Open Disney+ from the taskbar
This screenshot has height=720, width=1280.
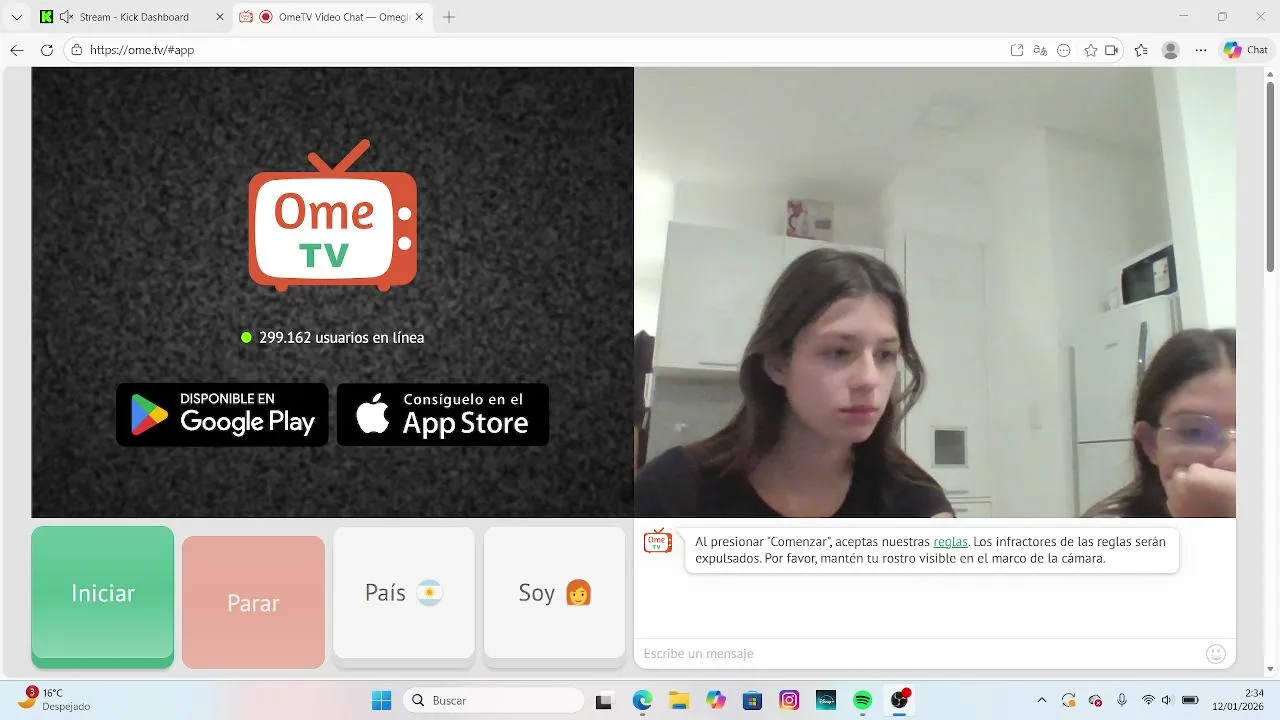(826, 701)
